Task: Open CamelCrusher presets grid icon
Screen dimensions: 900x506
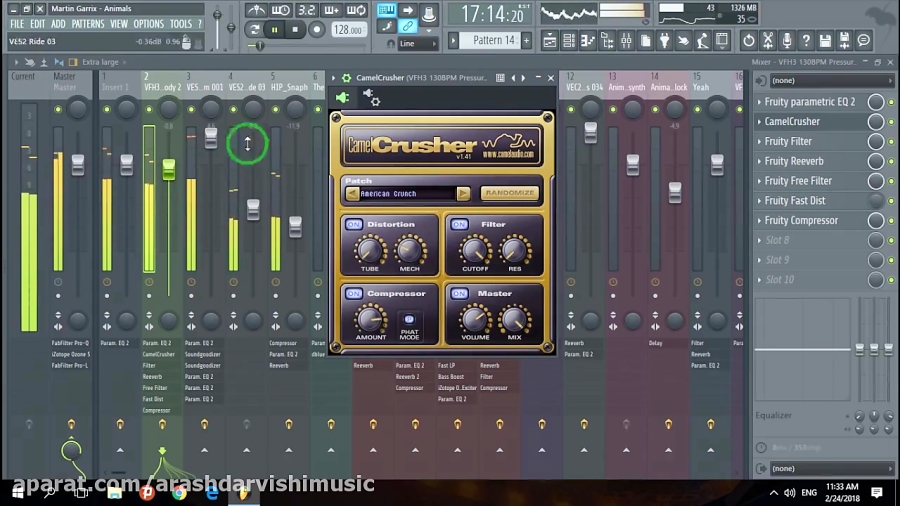Action: coord(500,78)
